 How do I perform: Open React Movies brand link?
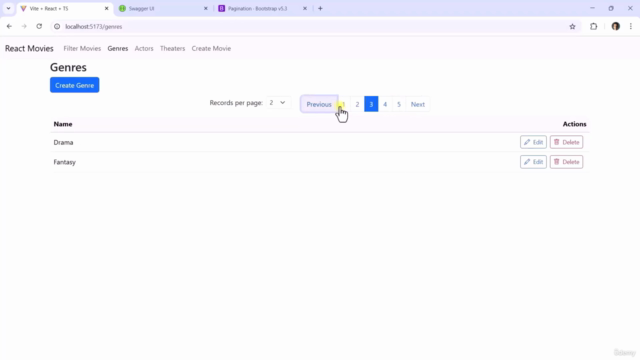point(29,49)
